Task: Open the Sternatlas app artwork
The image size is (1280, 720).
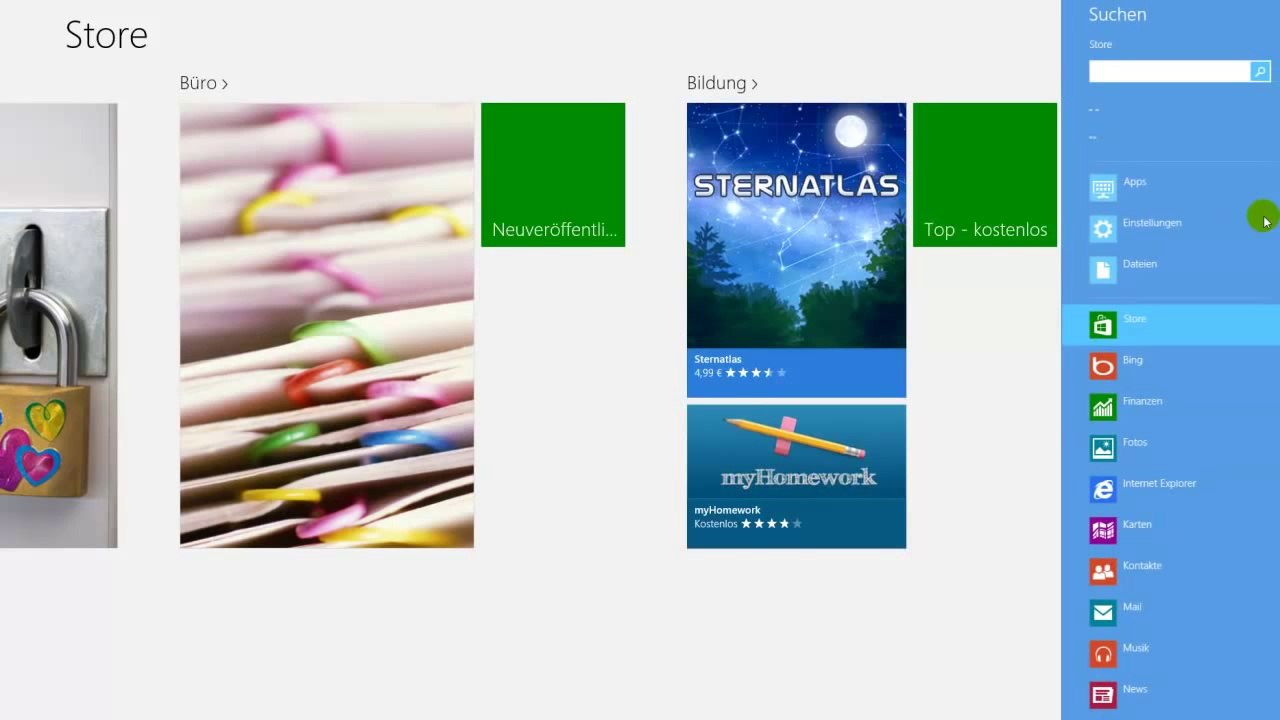Action: tap(796, 225)
